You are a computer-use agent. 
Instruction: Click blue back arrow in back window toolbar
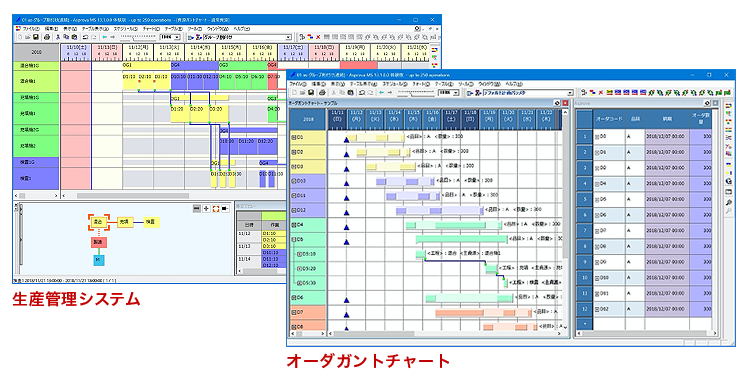click(104, 37)
